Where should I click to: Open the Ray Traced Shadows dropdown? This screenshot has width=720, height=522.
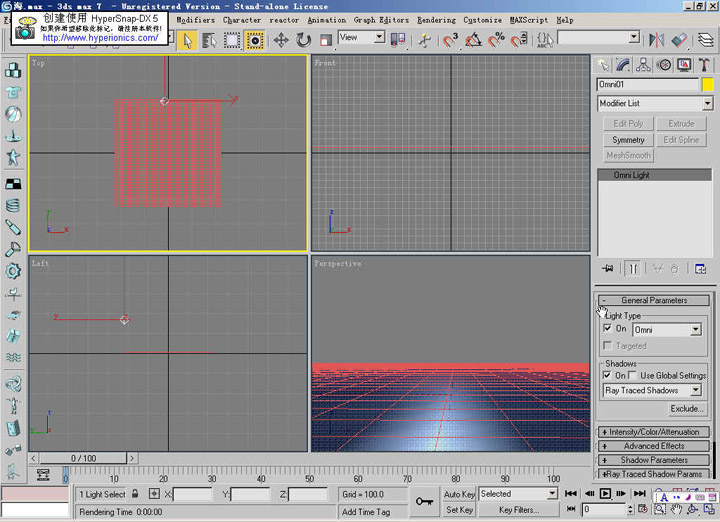pos(696,390)
